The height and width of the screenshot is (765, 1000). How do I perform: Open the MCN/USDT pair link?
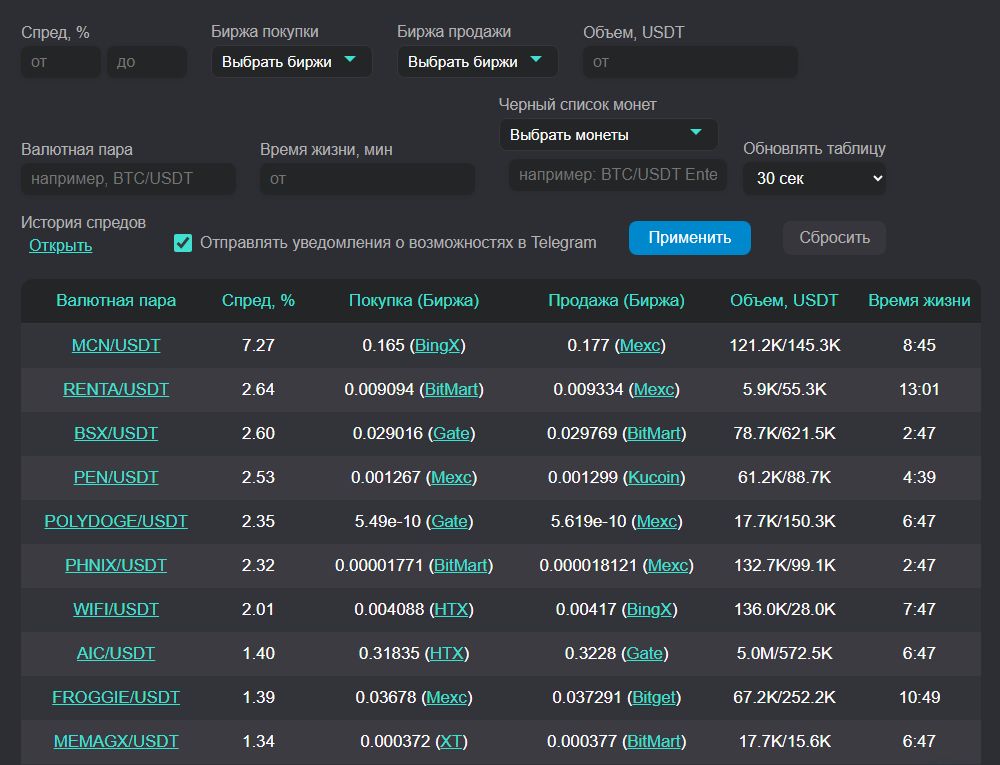tap(116, 346)
